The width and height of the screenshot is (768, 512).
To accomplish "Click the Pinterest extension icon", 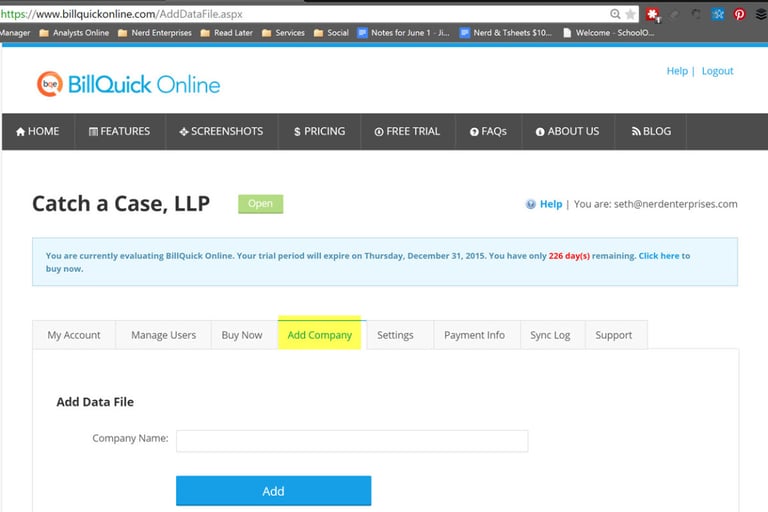I will (x=740, y=14).
